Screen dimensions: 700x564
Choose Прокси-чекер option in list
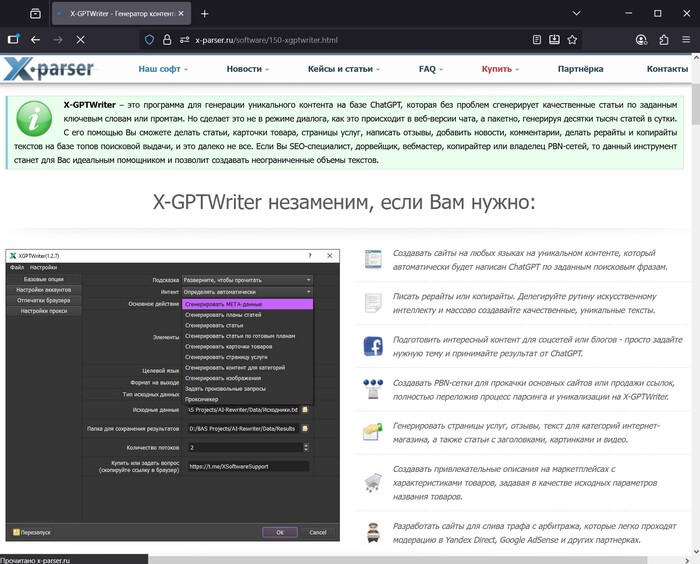(x=247, y=399)
